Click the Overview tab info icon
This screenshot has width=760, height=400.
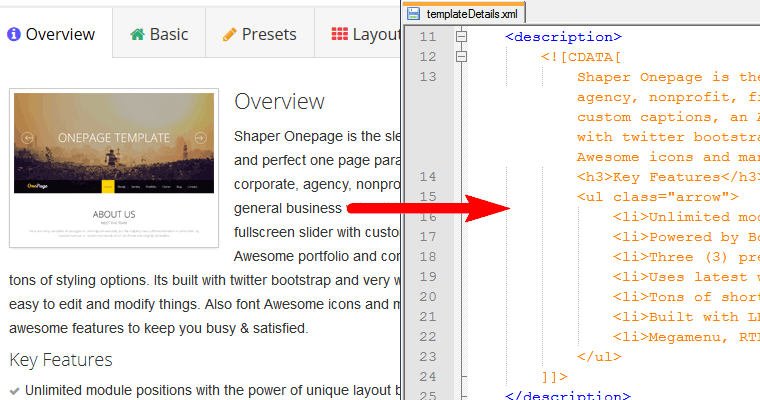click(14, 34)
